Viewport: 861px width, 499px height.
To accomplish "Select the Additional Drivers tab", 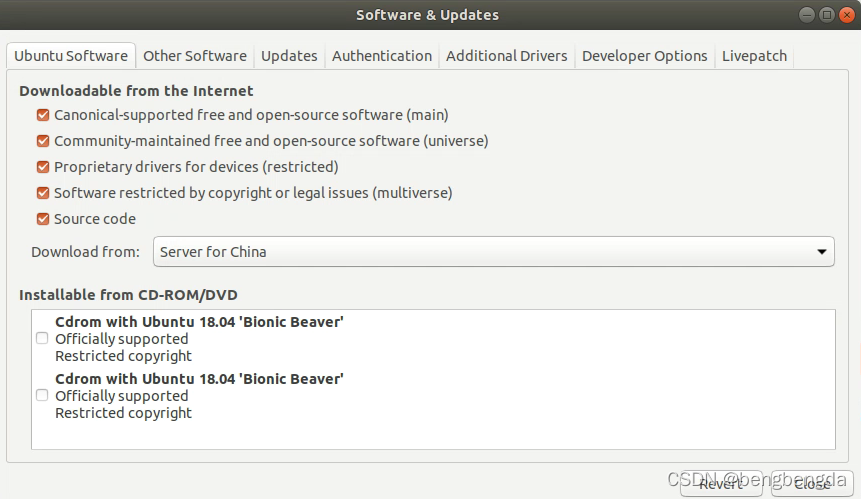I will click(x=506, y=56).
